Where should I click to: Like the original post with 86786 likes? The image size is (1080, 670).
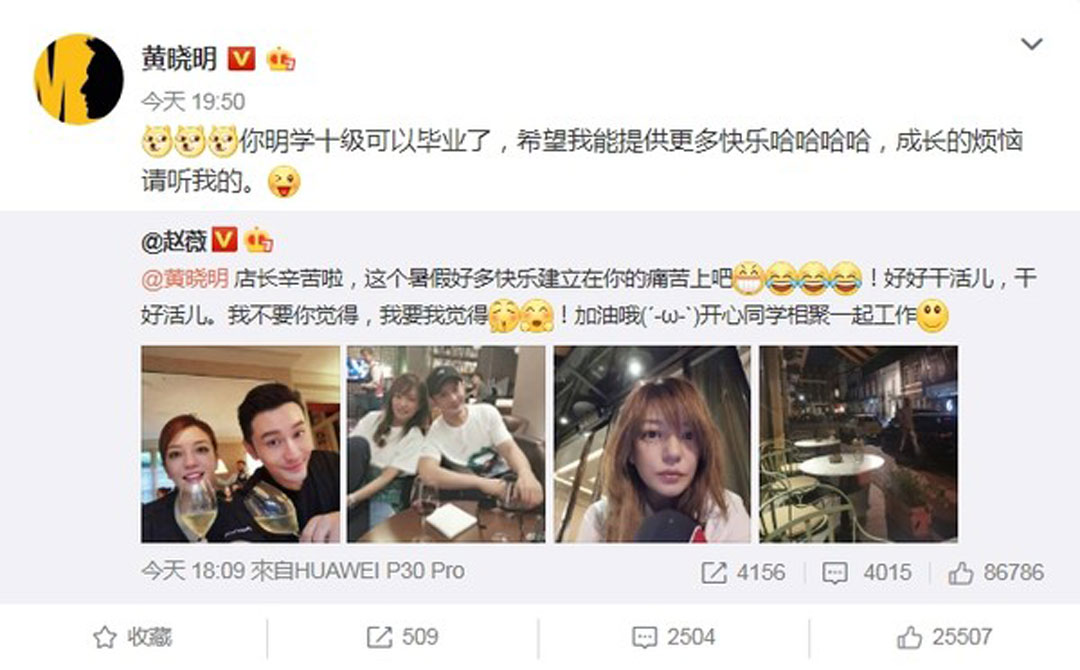(x=996, y=573)
